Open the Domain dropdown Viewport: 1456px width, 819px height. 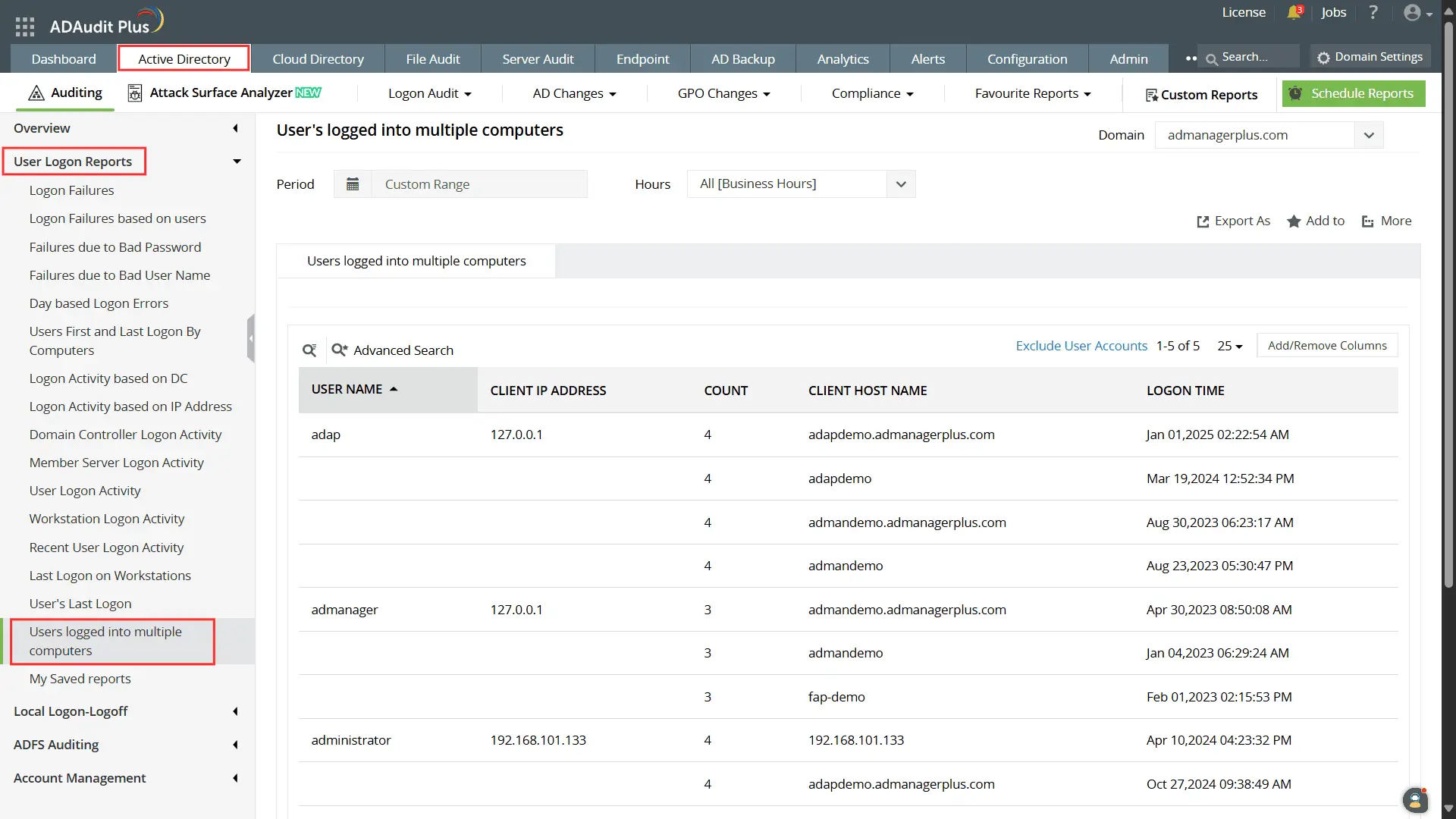pos(1368,136)
